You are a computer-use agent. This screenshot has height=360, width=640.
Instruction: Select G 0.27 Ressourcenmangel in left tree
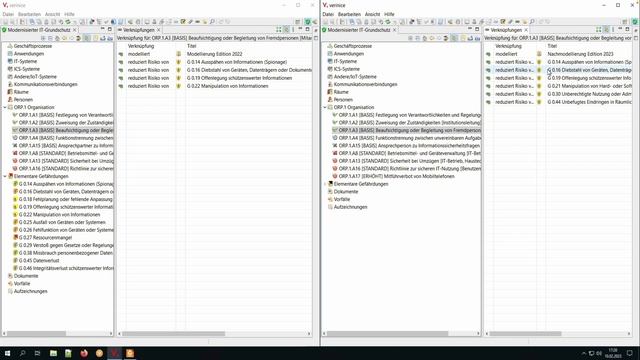[45, 238]
